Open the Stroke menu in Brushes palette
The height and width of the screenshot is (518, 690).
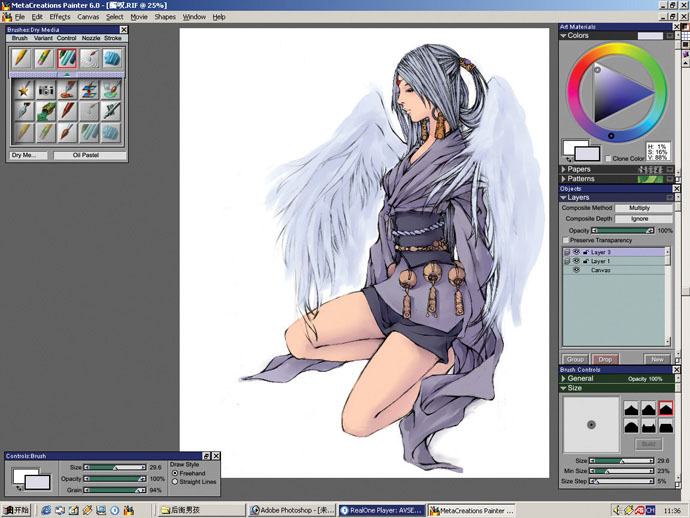click(x=113, y=38)
